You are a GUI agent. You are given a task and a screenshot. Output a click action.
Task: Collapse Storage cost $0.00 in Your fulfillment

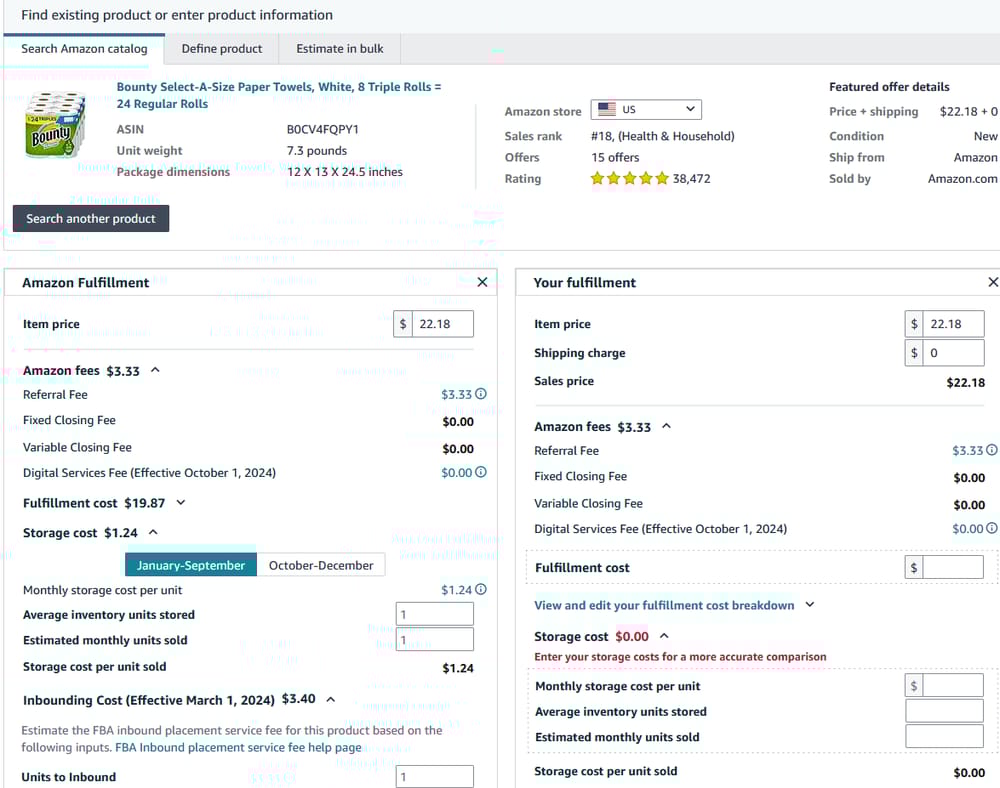(x=664, y=636)
